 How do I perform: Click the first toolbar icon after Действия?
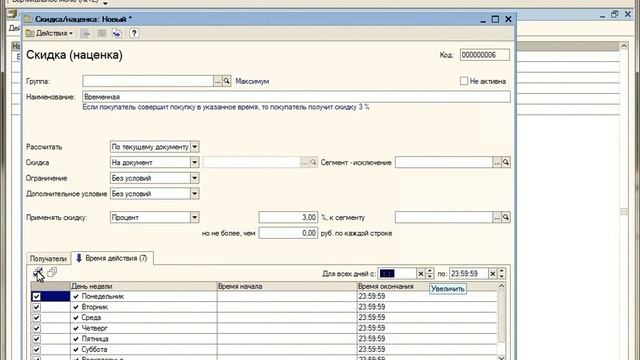[86, 33]
